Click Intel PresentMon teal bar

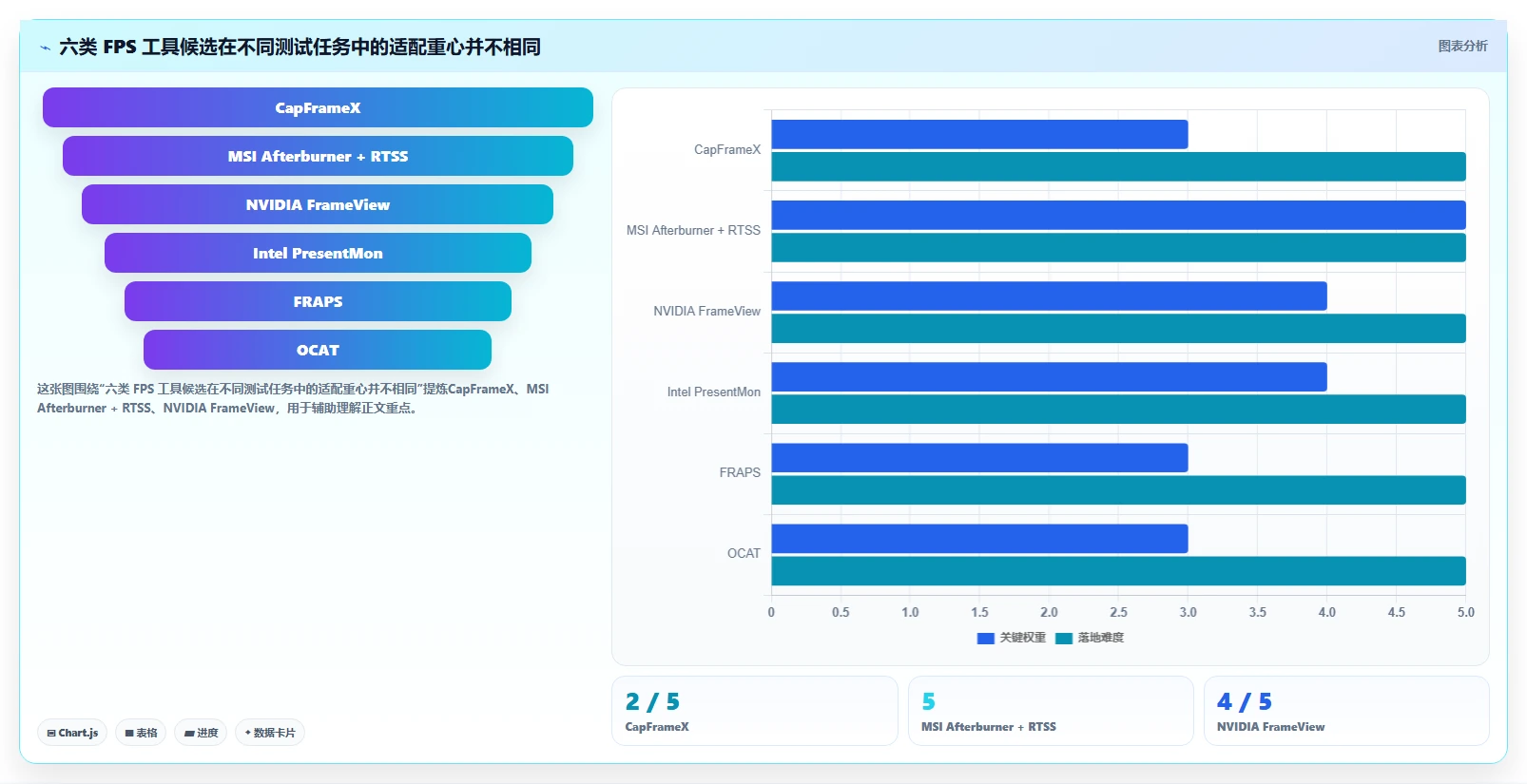1118,409
